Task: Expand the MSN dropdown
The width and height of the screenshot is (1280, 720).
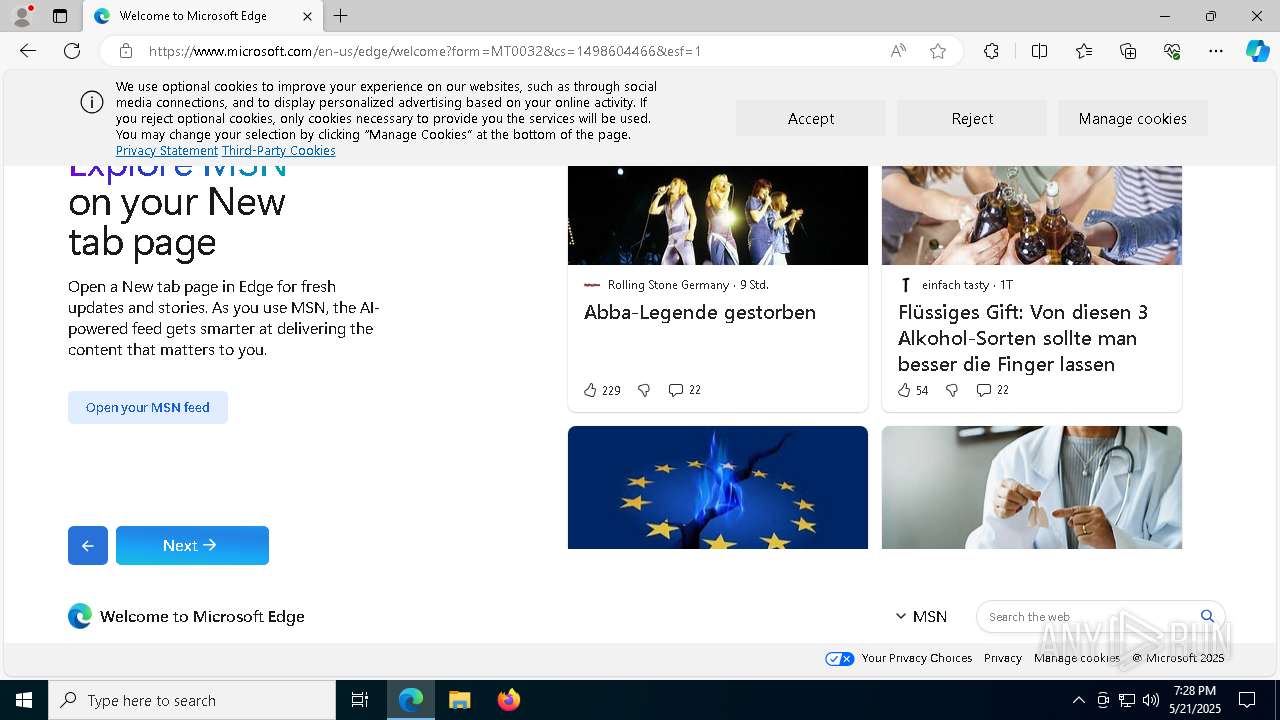Action: tap(921, 616)
